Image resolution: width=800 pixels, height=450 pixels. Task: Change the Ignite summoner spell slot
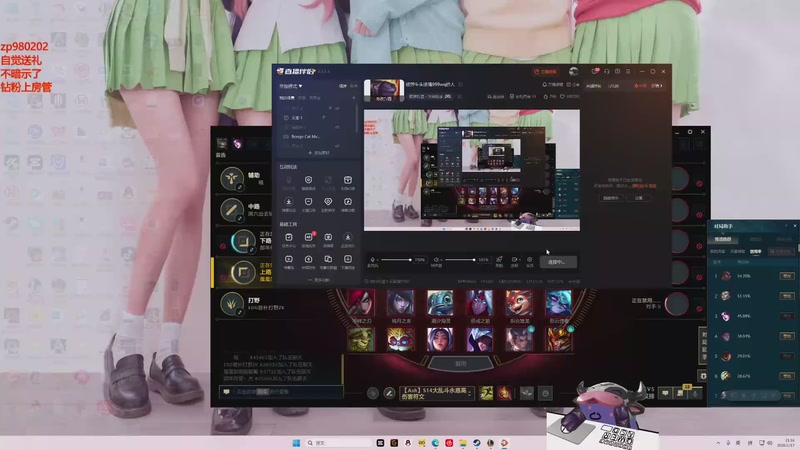pos(504,393)
